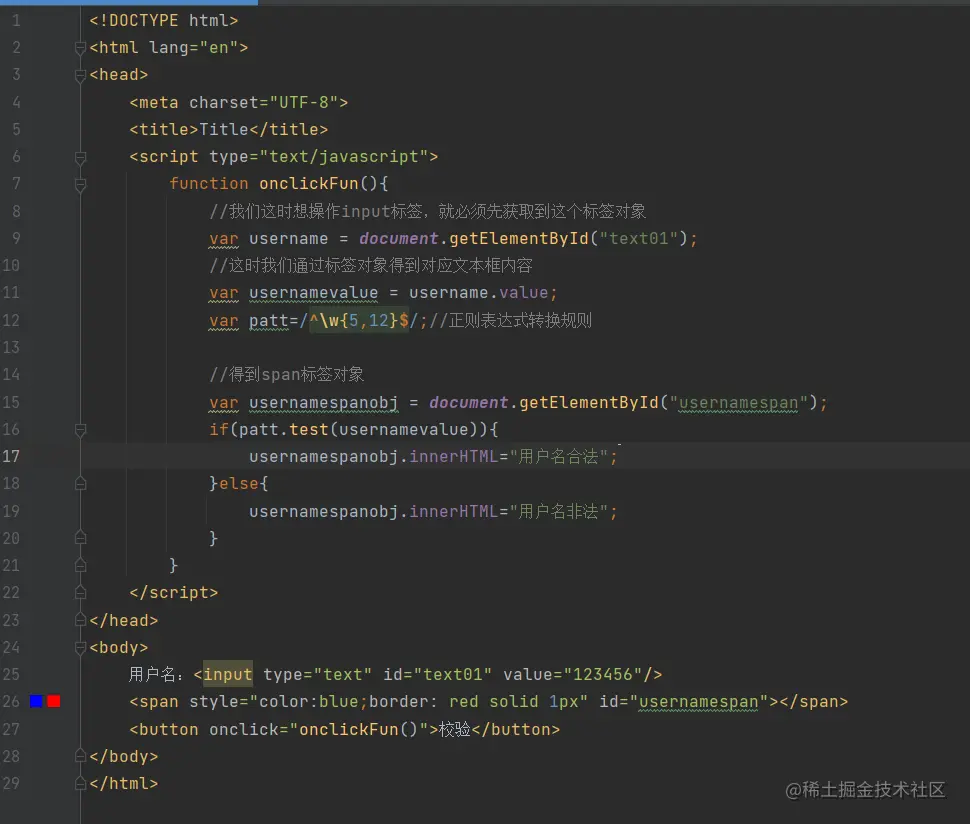Click the regex /^\w{5,12}$/ on line 12
Image resolution: width=970 pixels, height=824 pixels.
(x=359, y=320)
